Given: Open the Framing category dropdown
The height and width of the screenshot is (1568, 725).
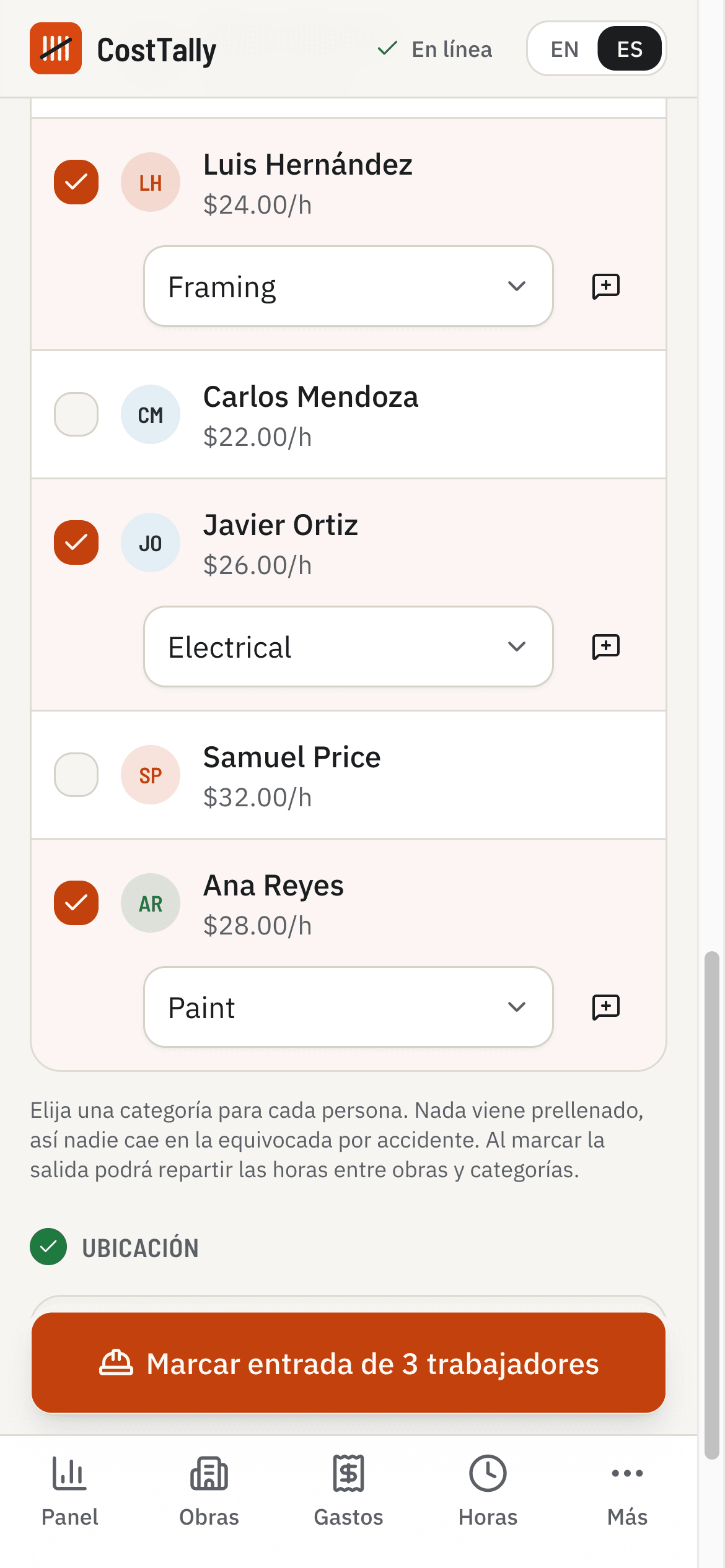Looking at the screenshot, I should (x=348, y=286).
